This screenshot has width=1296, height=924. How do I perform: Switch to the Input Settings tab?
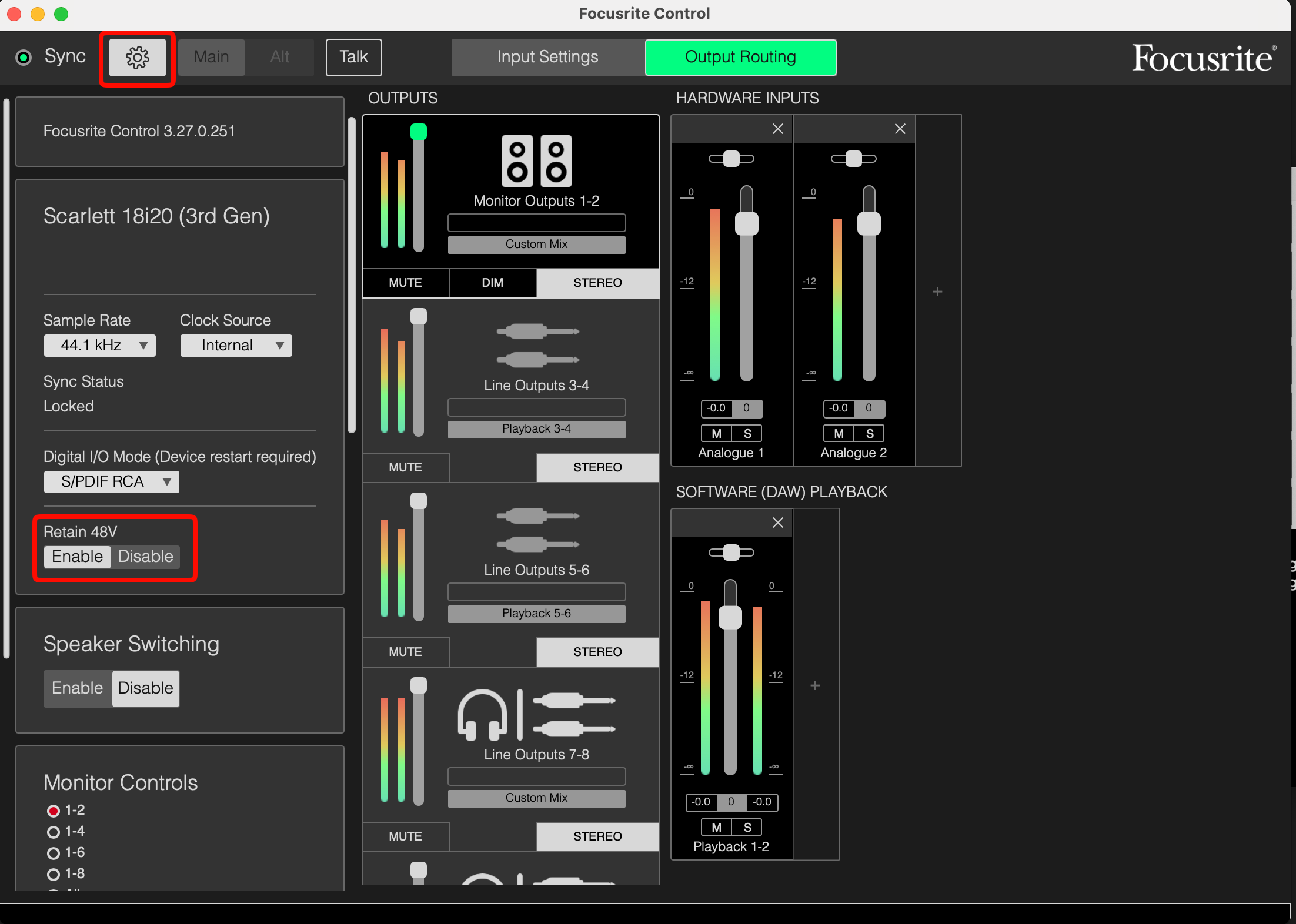point(548,58)
